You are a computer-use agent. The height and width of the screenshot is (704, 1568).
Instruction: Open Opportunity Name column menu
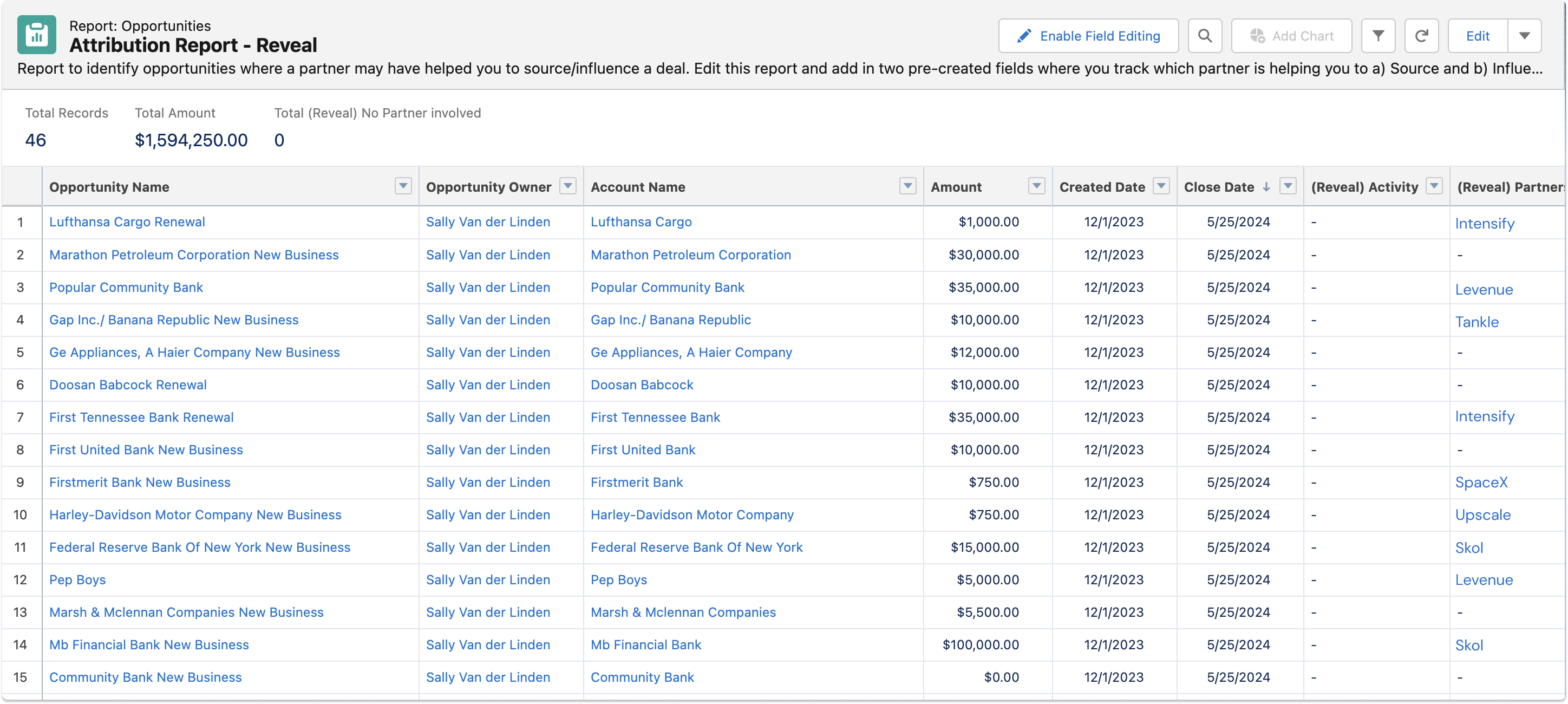pos(403,186)
